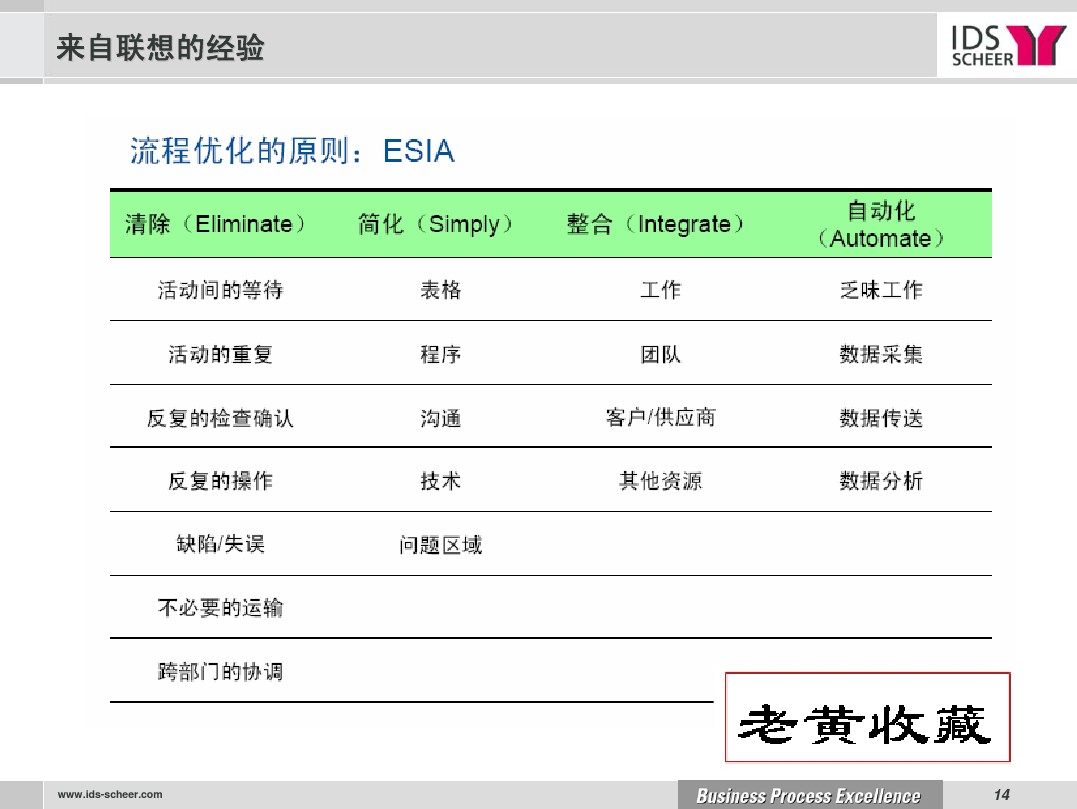Select the heading 流程优化的原则：ESIA
This screenshot has height=809, width=1077.
pyautogui.click(x=293, y=151)
